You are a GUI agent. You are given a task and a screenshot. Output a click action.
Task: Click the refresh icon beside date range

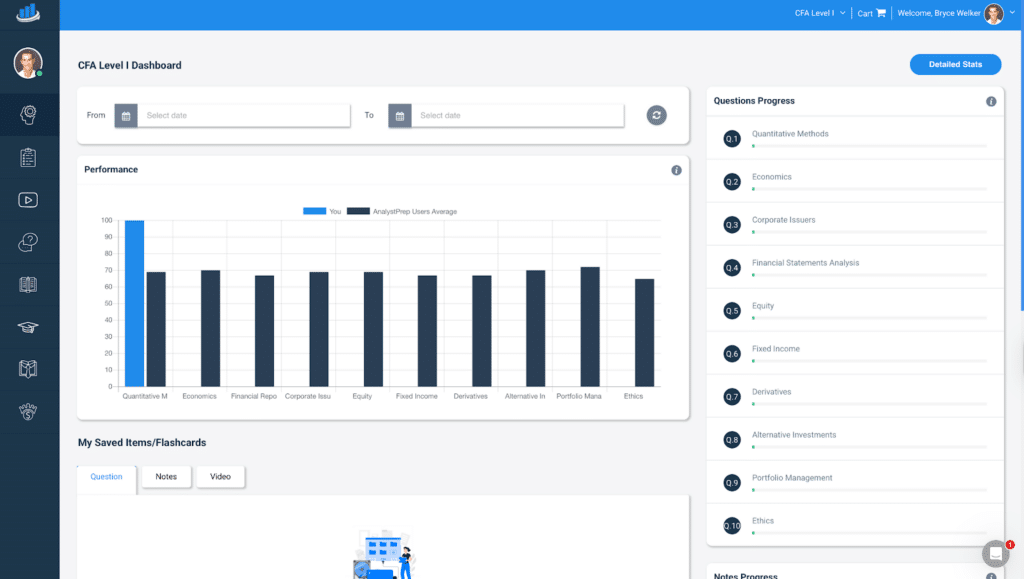pyautogui.click(x=656, y=115)
